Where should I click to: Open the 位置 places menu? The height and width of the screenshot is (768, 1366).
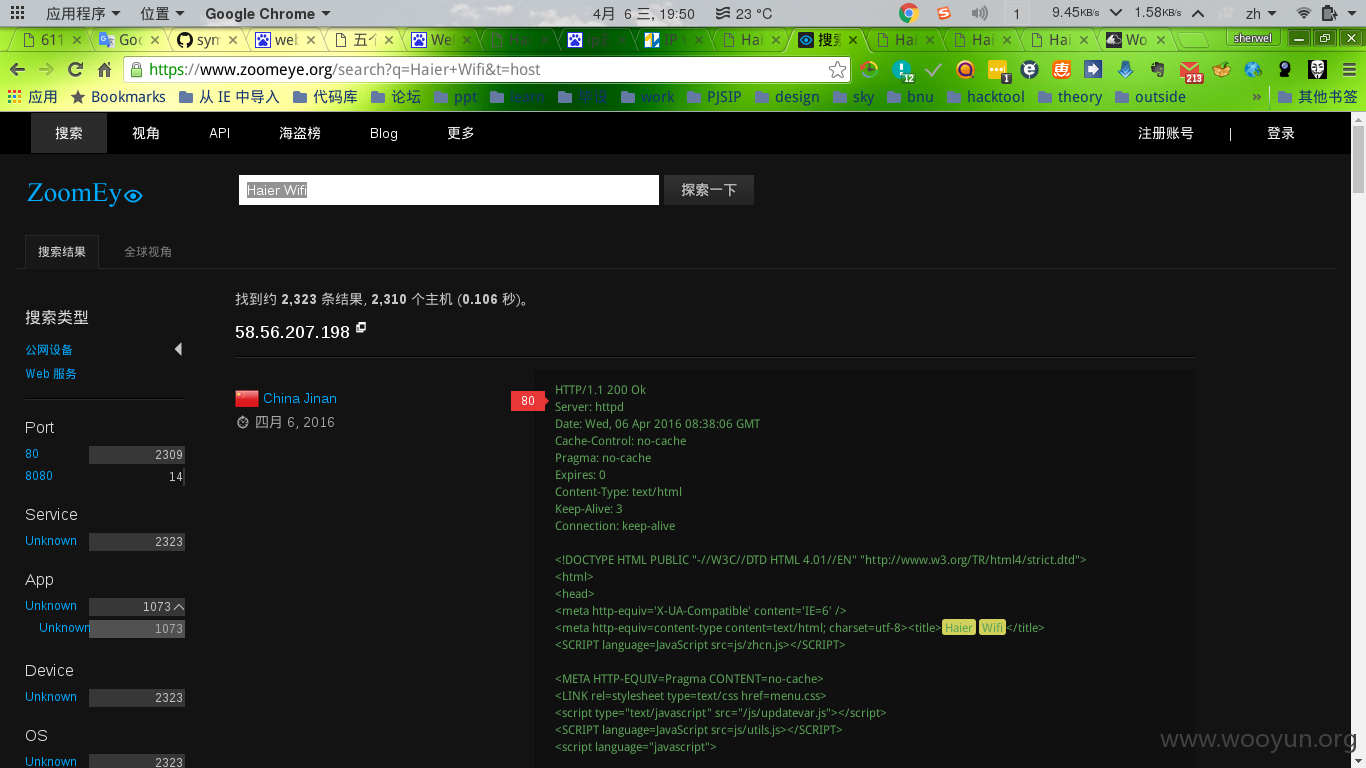162,13
